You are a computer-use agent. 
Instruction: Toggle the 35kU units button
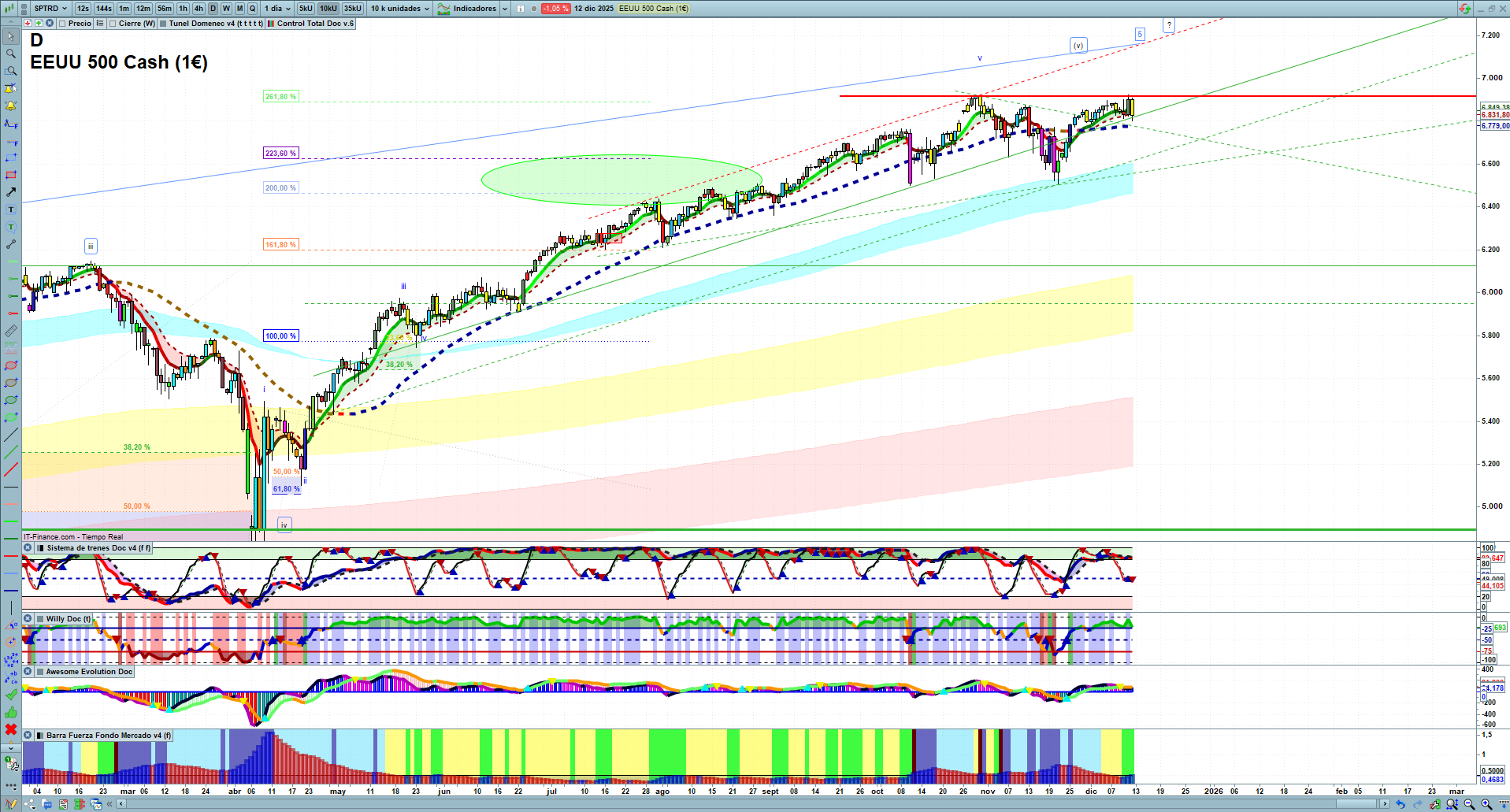point(353,9)
